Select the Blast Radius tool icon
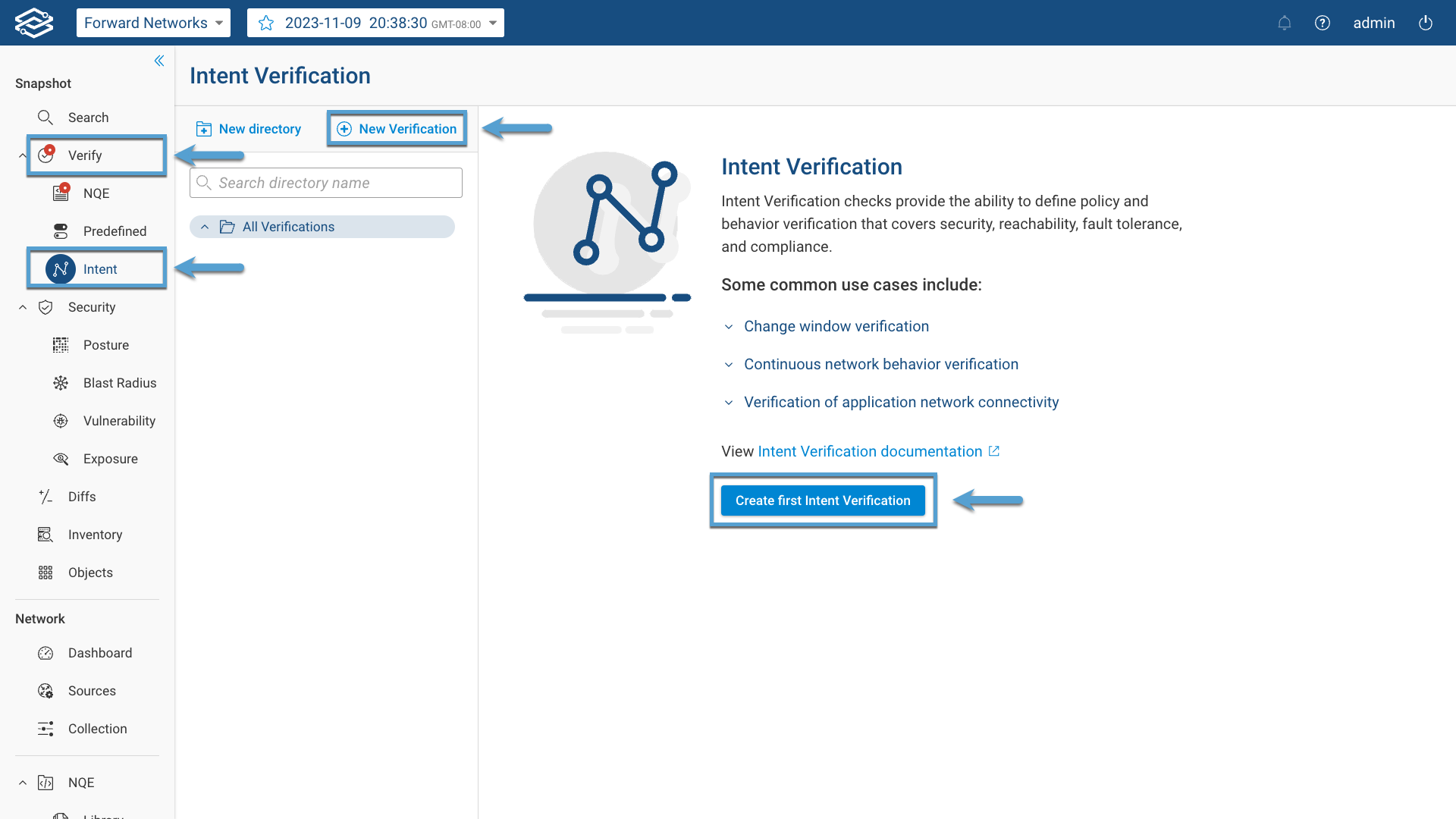 point(61,383)
